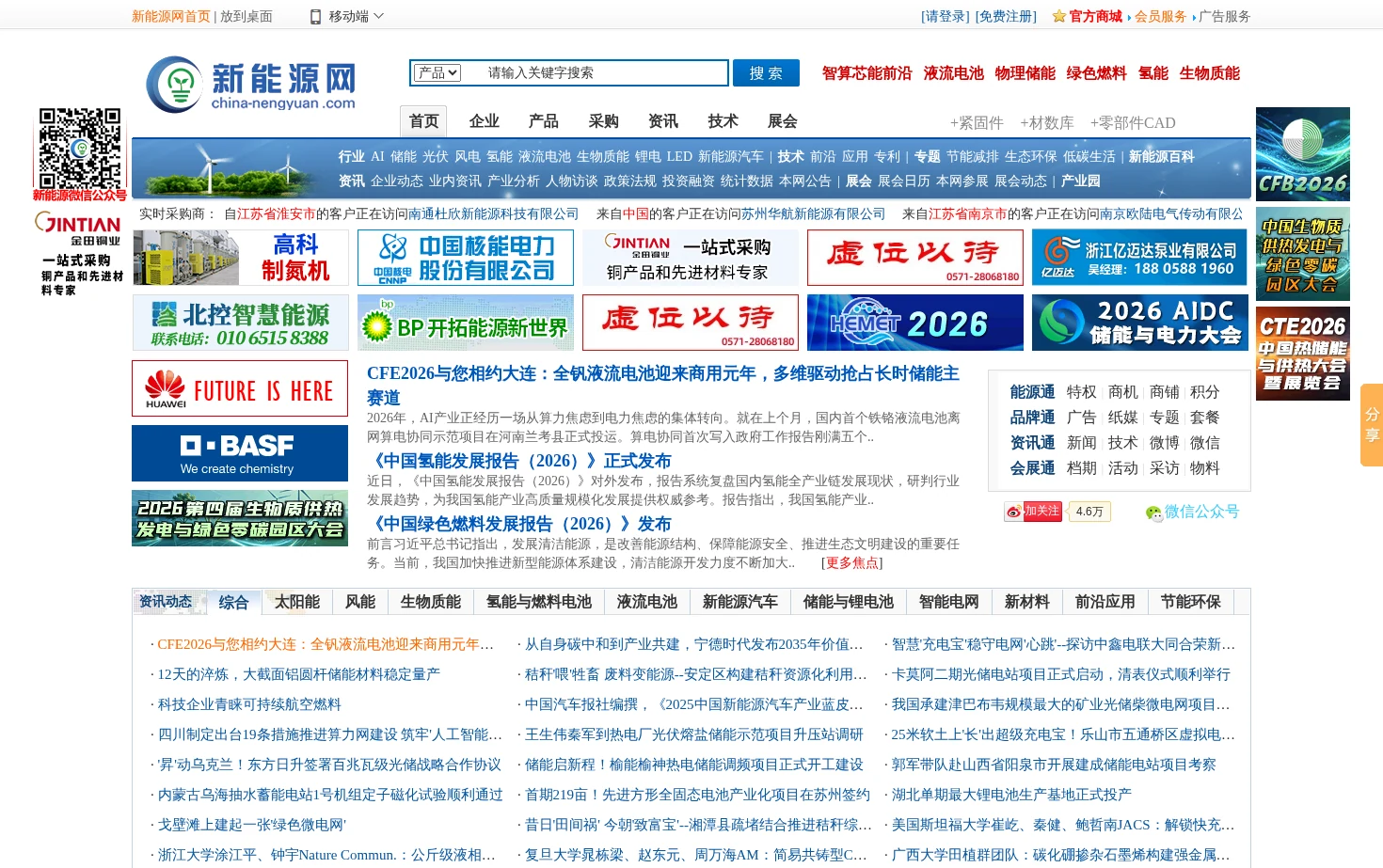Switch to the 储能与锂电池 news tab

[849, 602]
